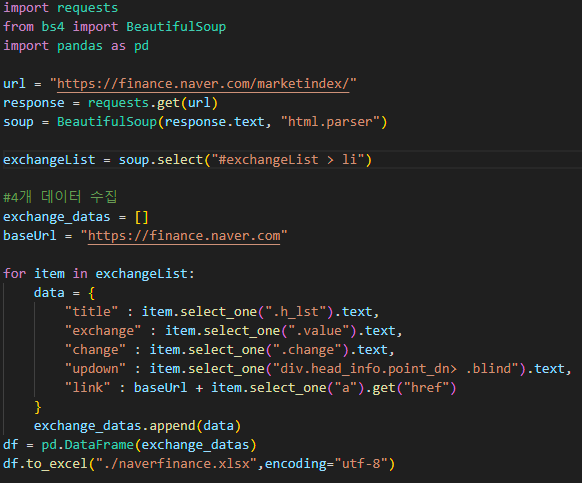This screenshot has width=582, height=483.
Task: Click the ".change" selector string
Action: [x=307, y=350]
